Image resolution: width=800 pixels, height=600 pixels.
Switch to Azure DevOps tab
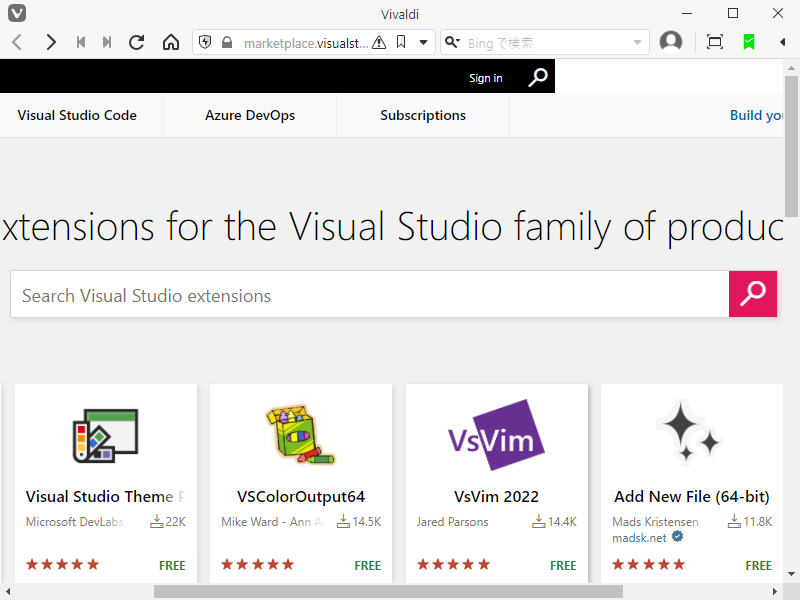click(250, 115)
